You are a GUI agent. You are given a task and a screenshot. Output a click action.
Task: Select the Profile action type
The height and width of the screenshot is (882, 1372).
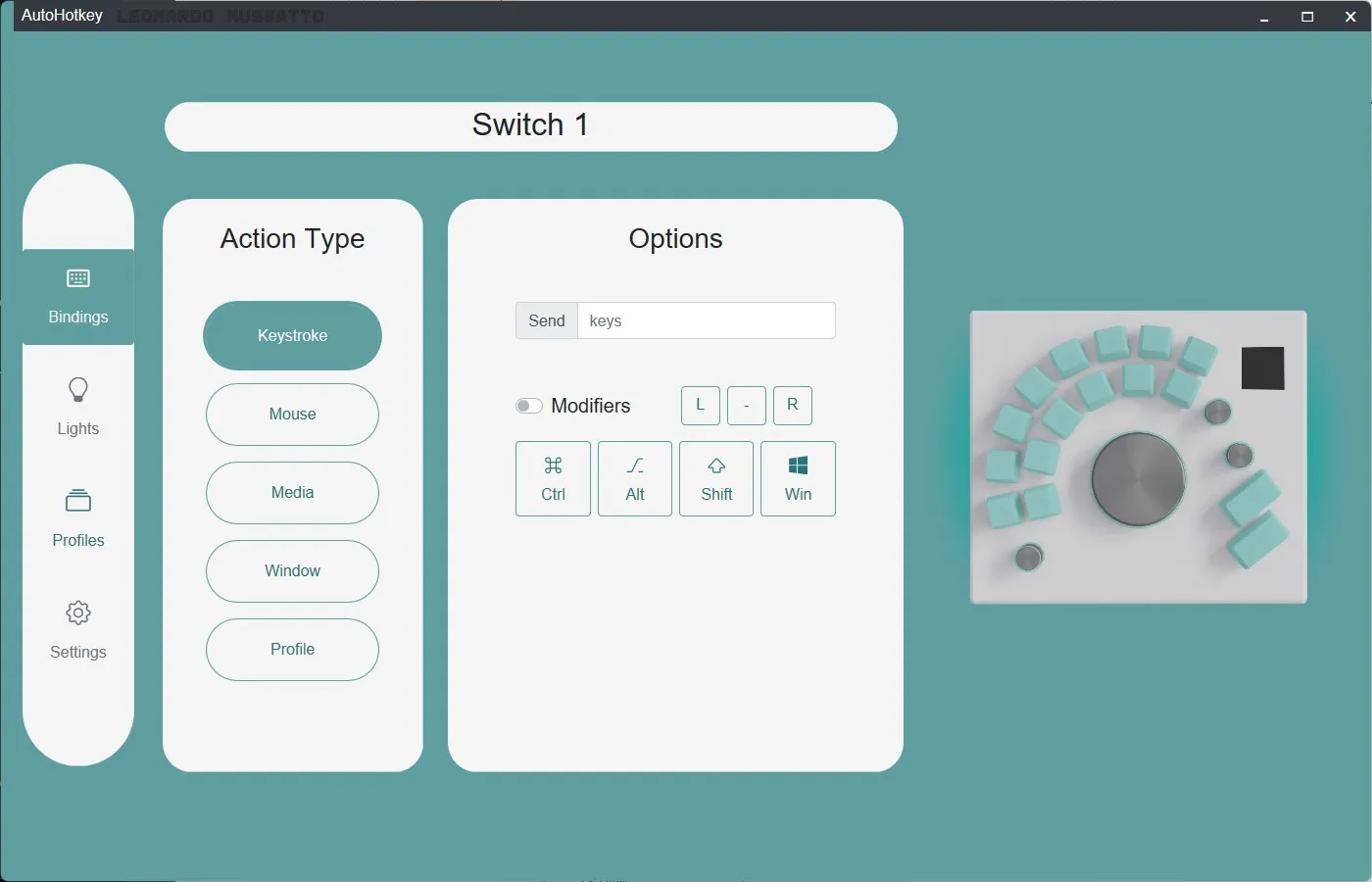(x=291, y=649)
